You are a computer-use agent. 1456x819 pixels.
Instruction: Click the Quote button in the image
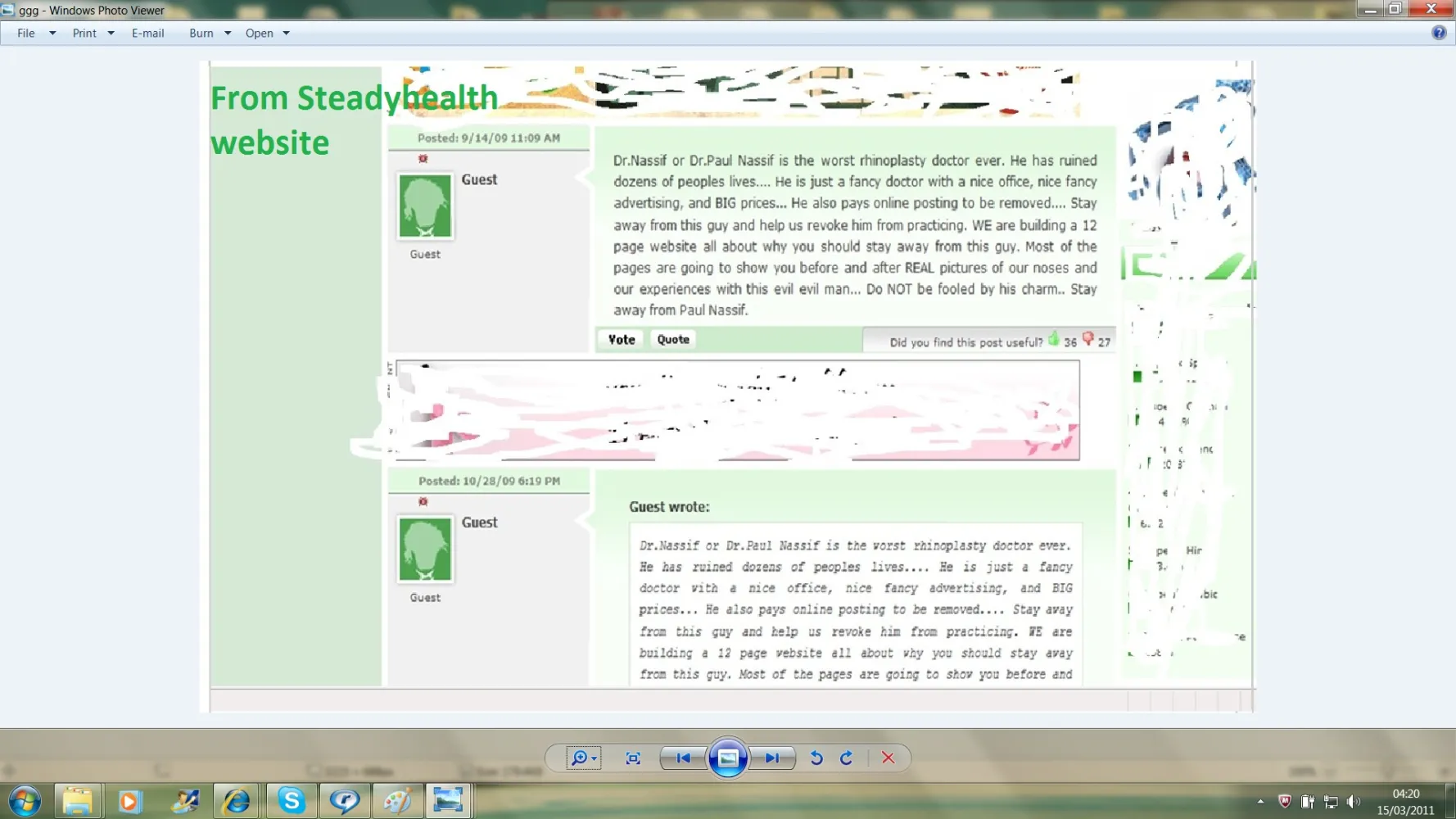coord(673,339)
